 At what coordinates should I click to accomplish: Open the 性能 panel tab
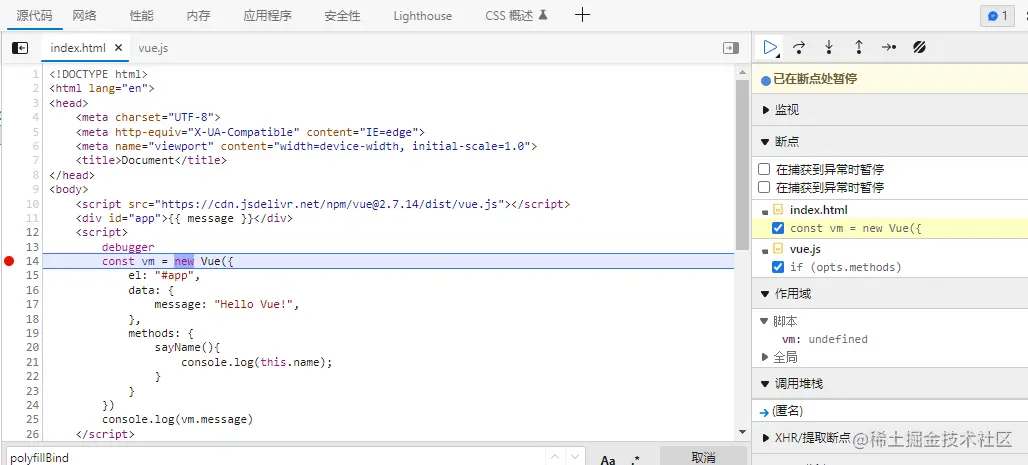pos(142,16)
